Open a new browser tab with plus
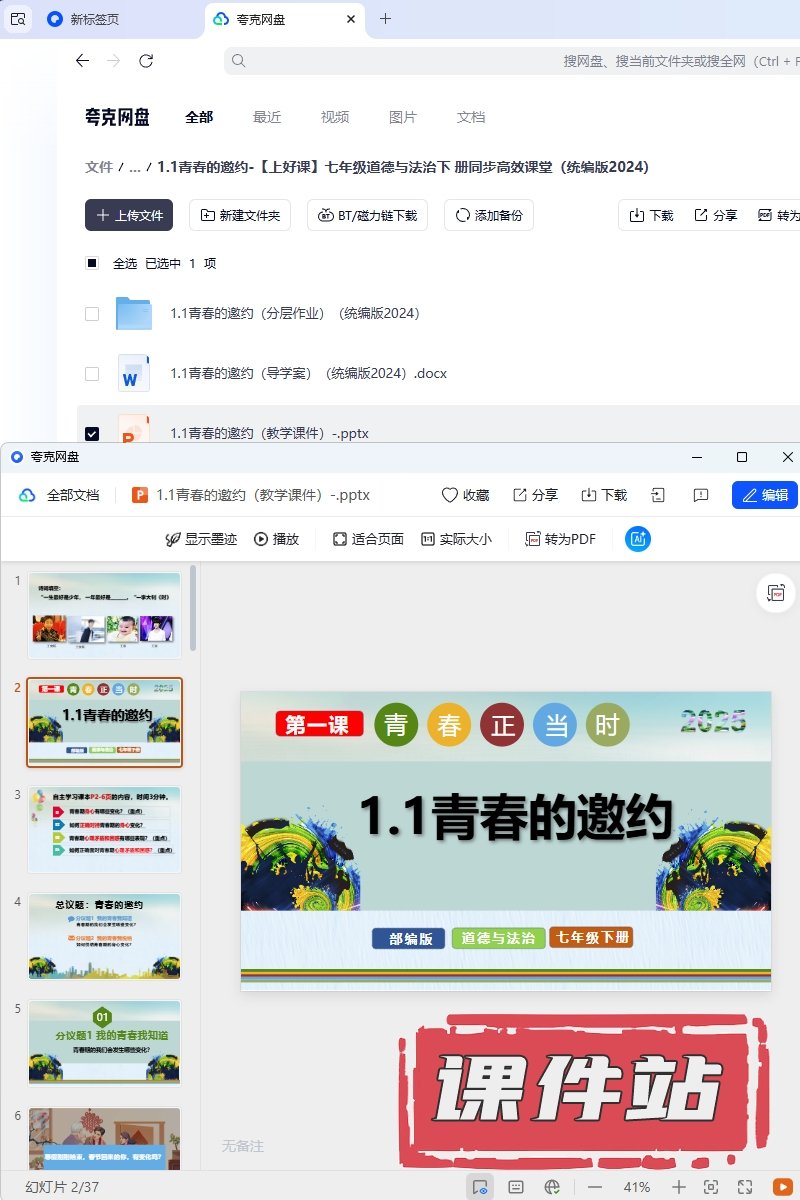 386,19
